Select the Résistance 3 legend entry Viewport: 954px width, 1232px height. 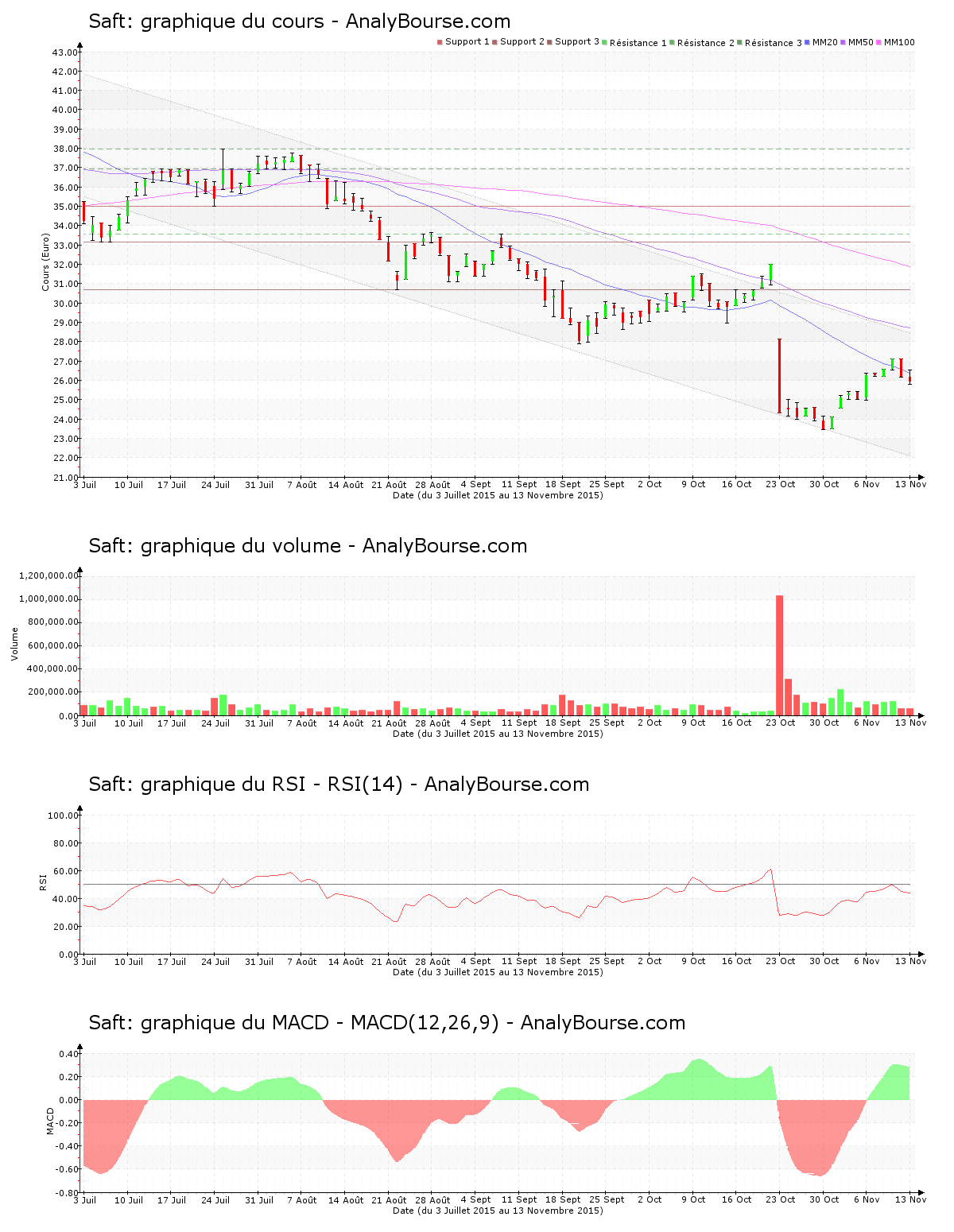pyautogui.click(x=770, y=43)
